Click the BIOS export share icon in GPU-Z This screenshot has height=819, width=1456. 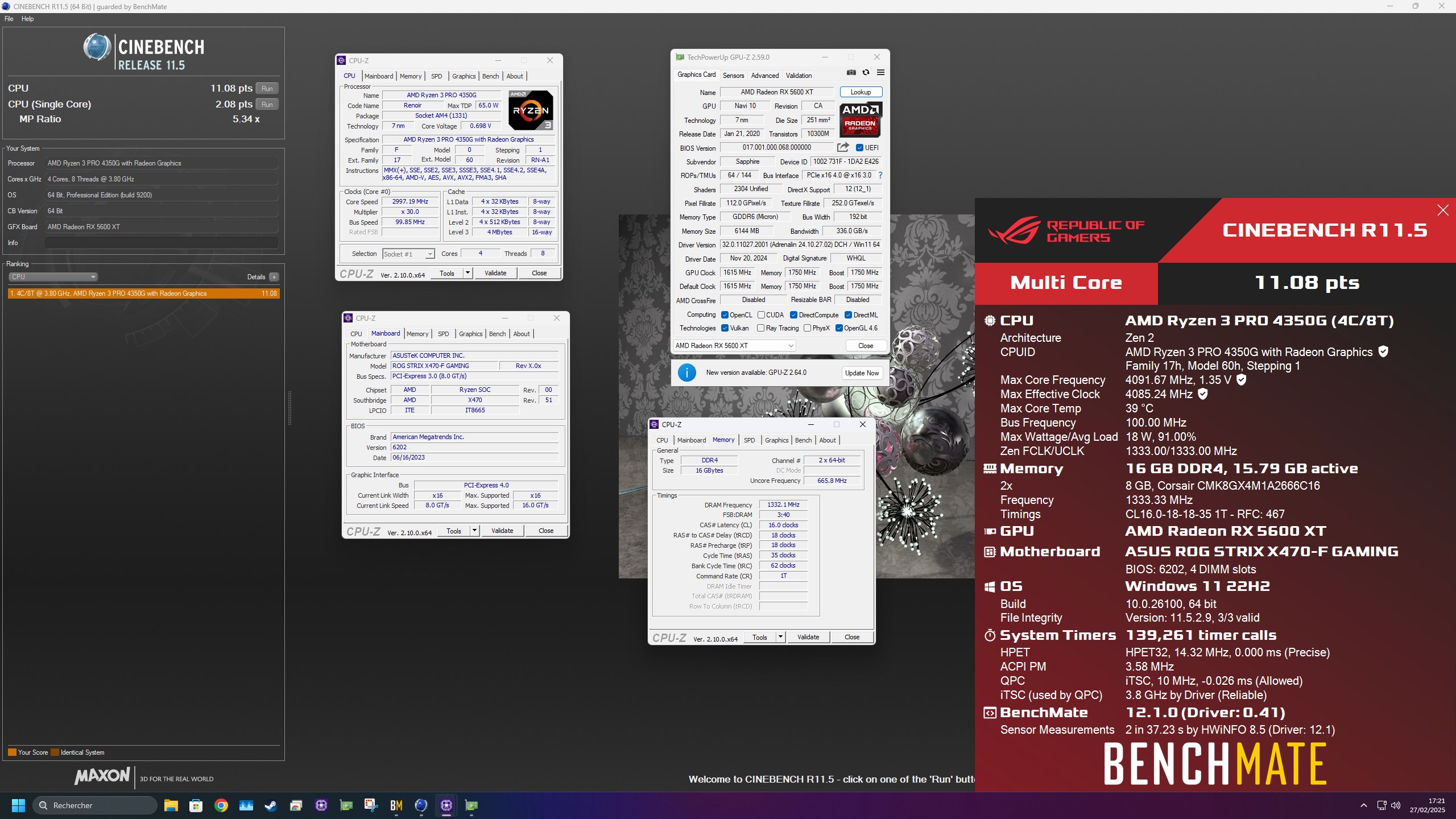[x=843, y=147]
